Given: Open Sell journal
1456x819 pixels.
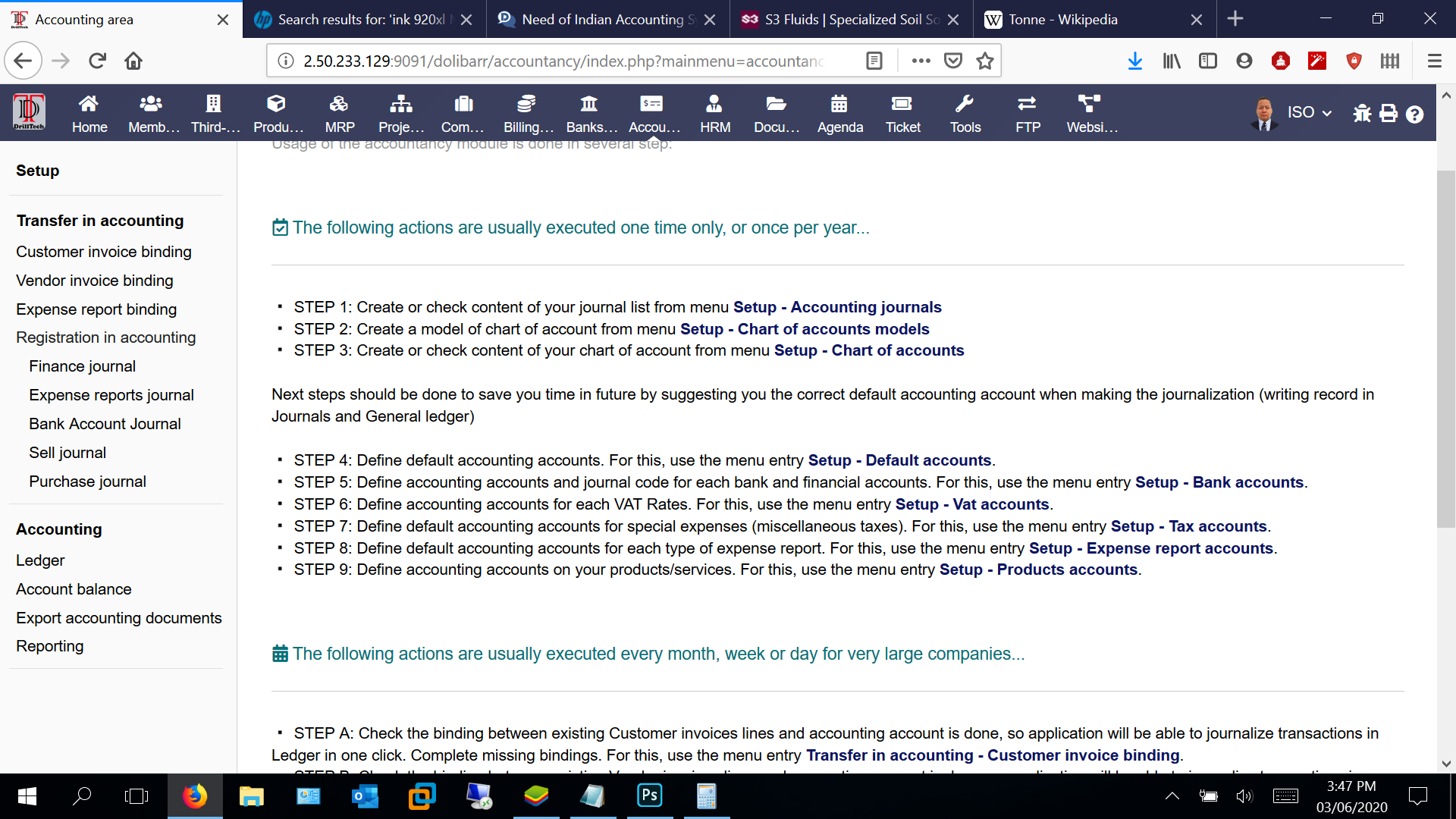Looking at the screenshot, I should tap(67, 453).
